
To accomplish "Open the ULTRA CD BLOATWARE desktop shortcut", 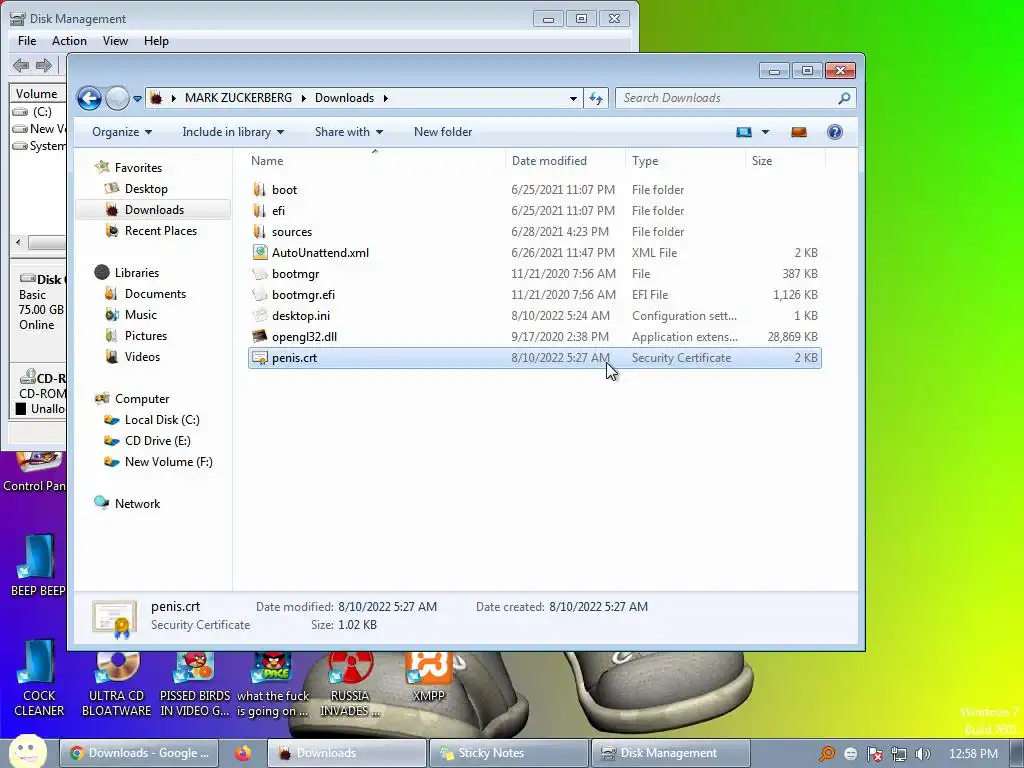I will (116, 684).
